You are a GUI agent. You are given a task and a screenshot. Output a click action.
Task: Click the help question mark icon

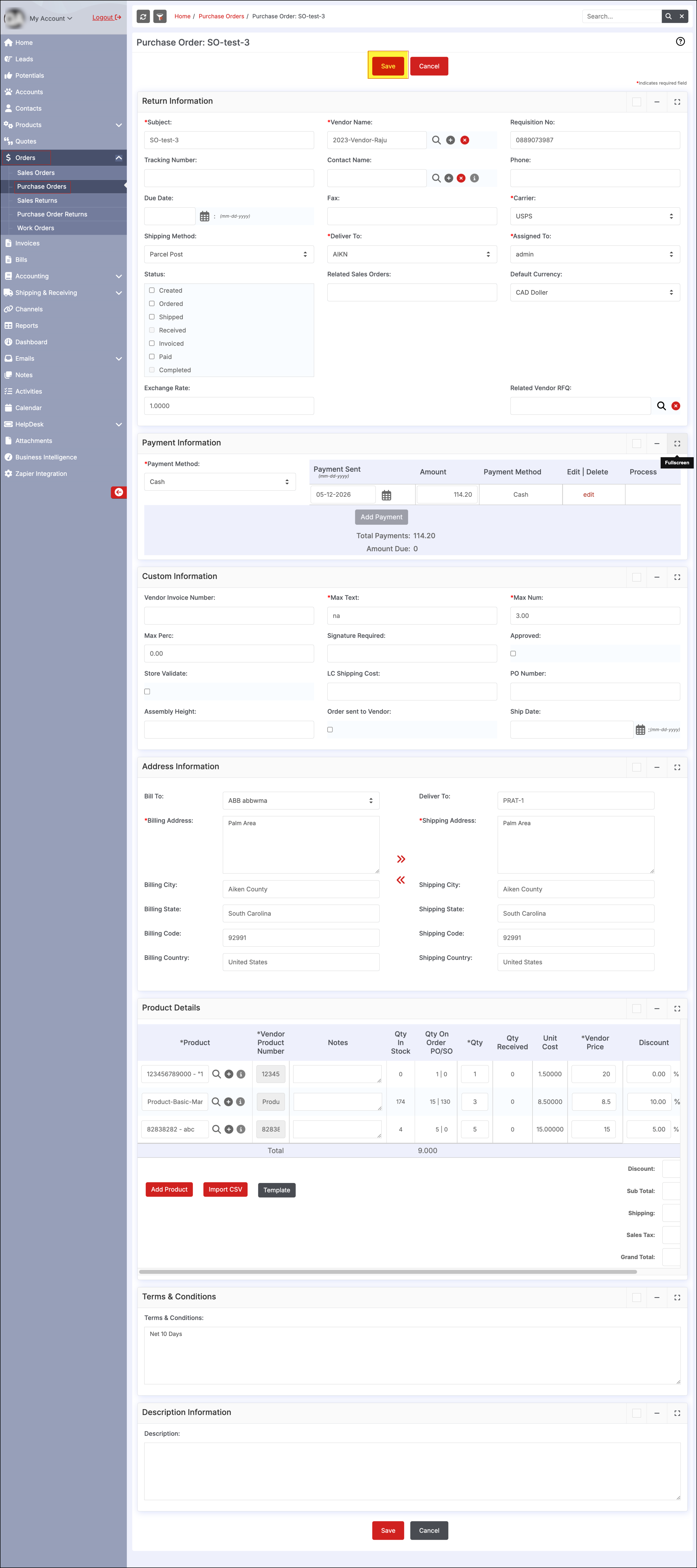tap(680, 41)
